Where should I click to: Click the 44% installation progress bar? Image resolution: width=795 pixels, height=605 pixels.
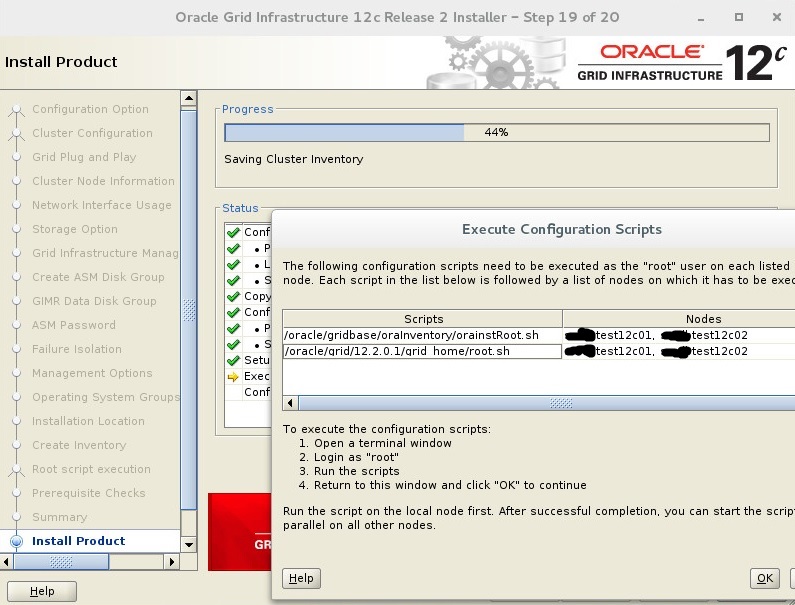pyautogui.click(x=497, y=132)
